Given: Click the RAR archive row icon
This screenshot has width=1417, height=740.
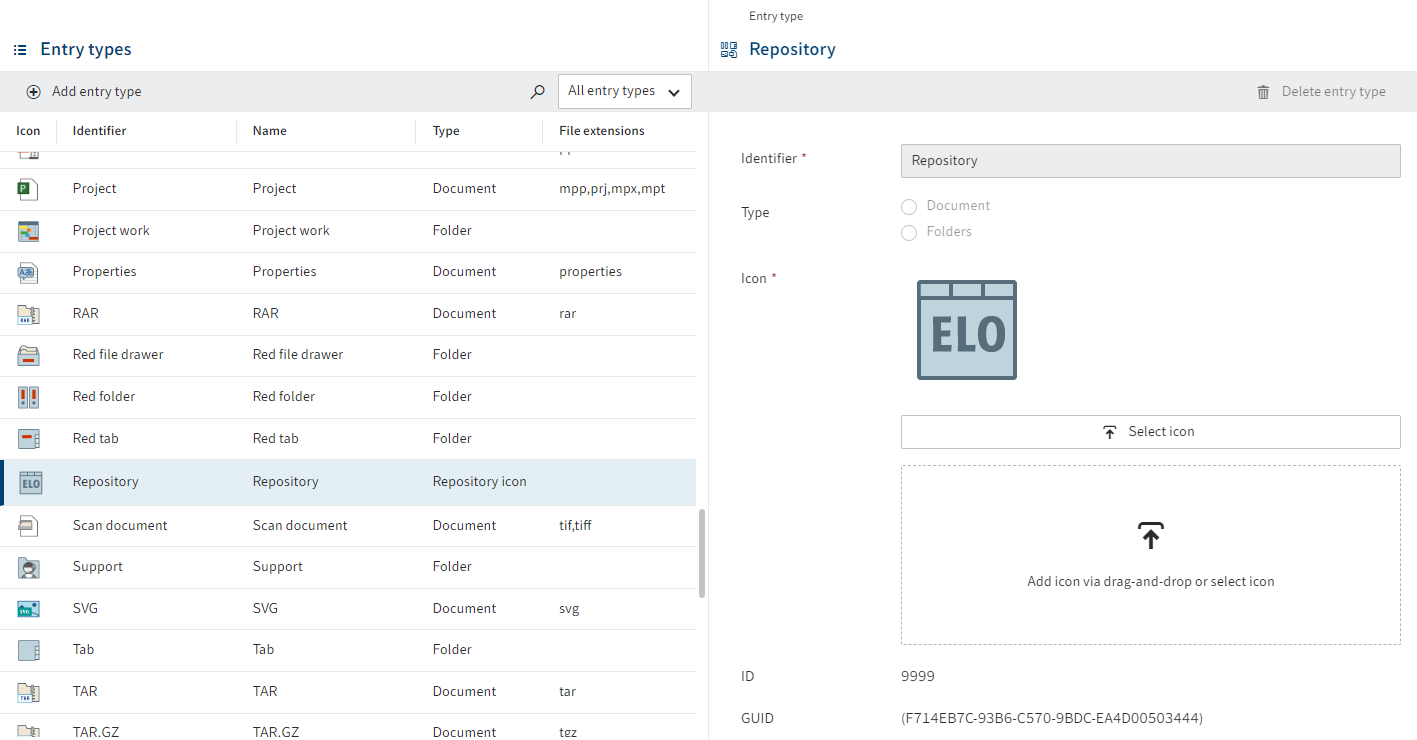Looking at the screenshot, I should (28, 314).
